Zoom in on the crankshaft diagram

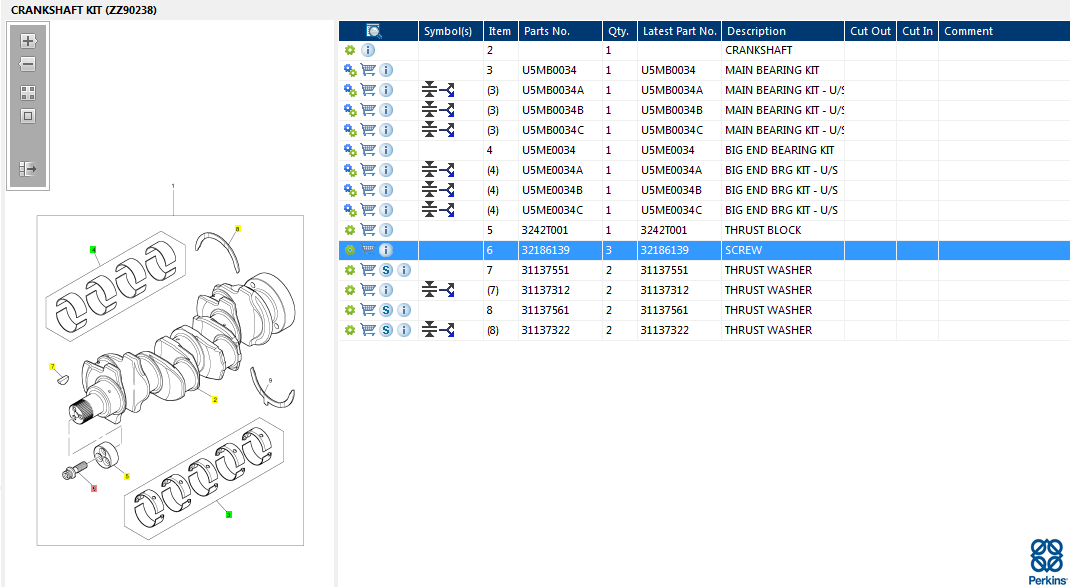click(x=28, y=41)
